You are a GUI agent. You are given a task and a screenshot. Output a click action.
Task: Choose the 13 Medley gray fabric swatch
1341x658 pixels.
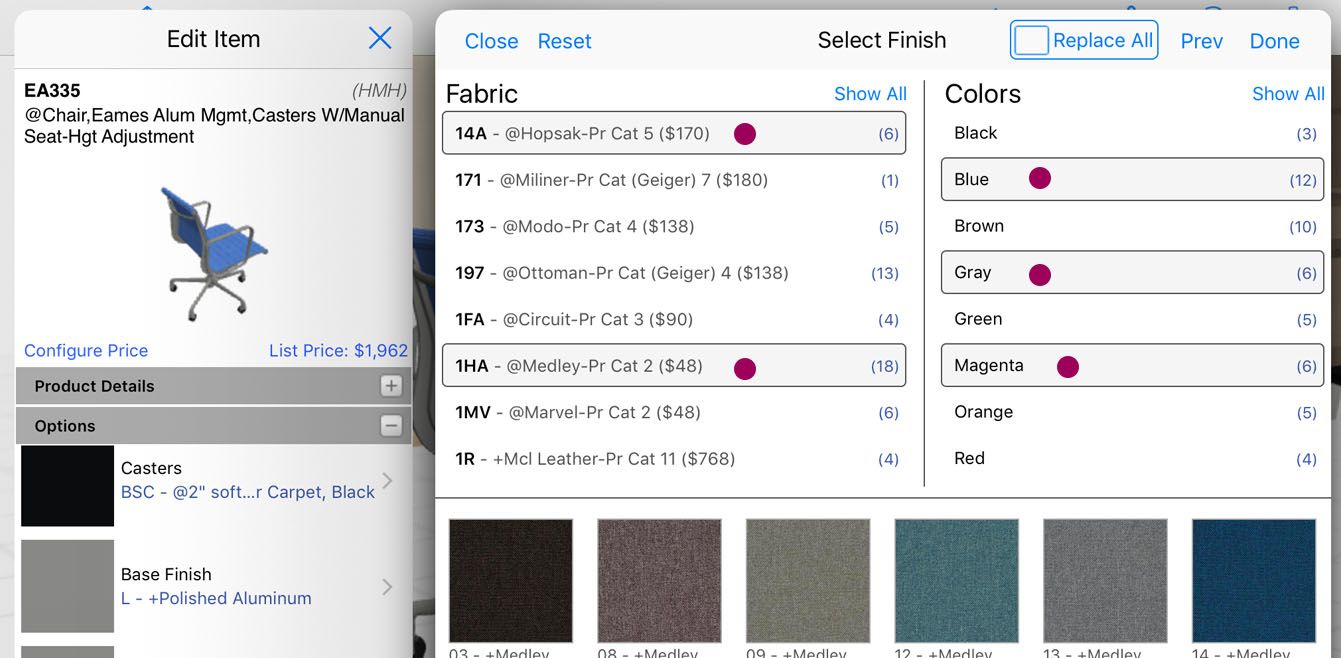coord(1105,580)
